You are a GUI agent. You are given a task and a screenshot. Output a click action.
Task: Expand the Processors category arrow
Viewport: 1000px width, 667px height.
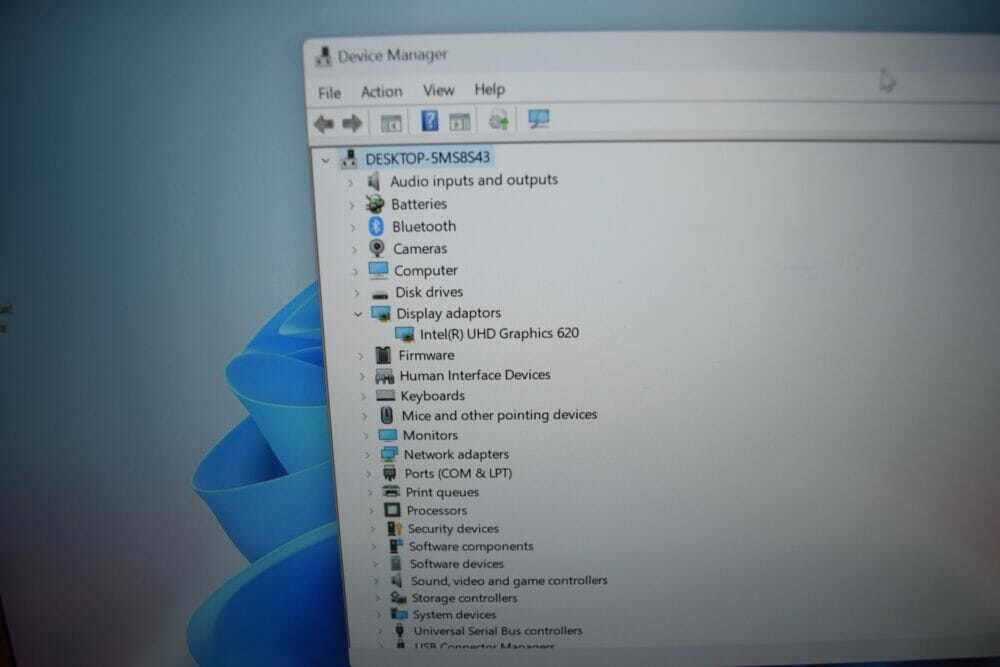(371, 511)
